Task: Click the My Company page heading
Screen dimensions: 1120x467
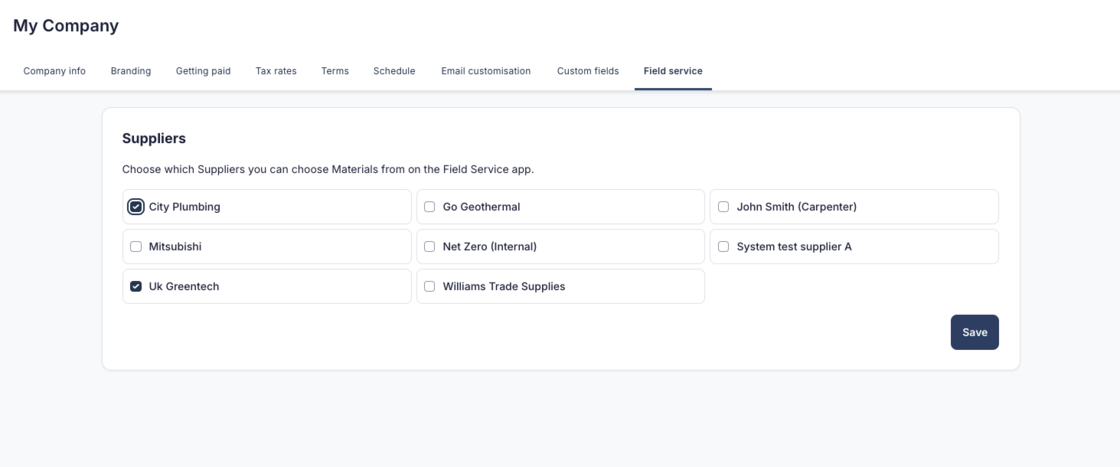Action: (66, 26)
